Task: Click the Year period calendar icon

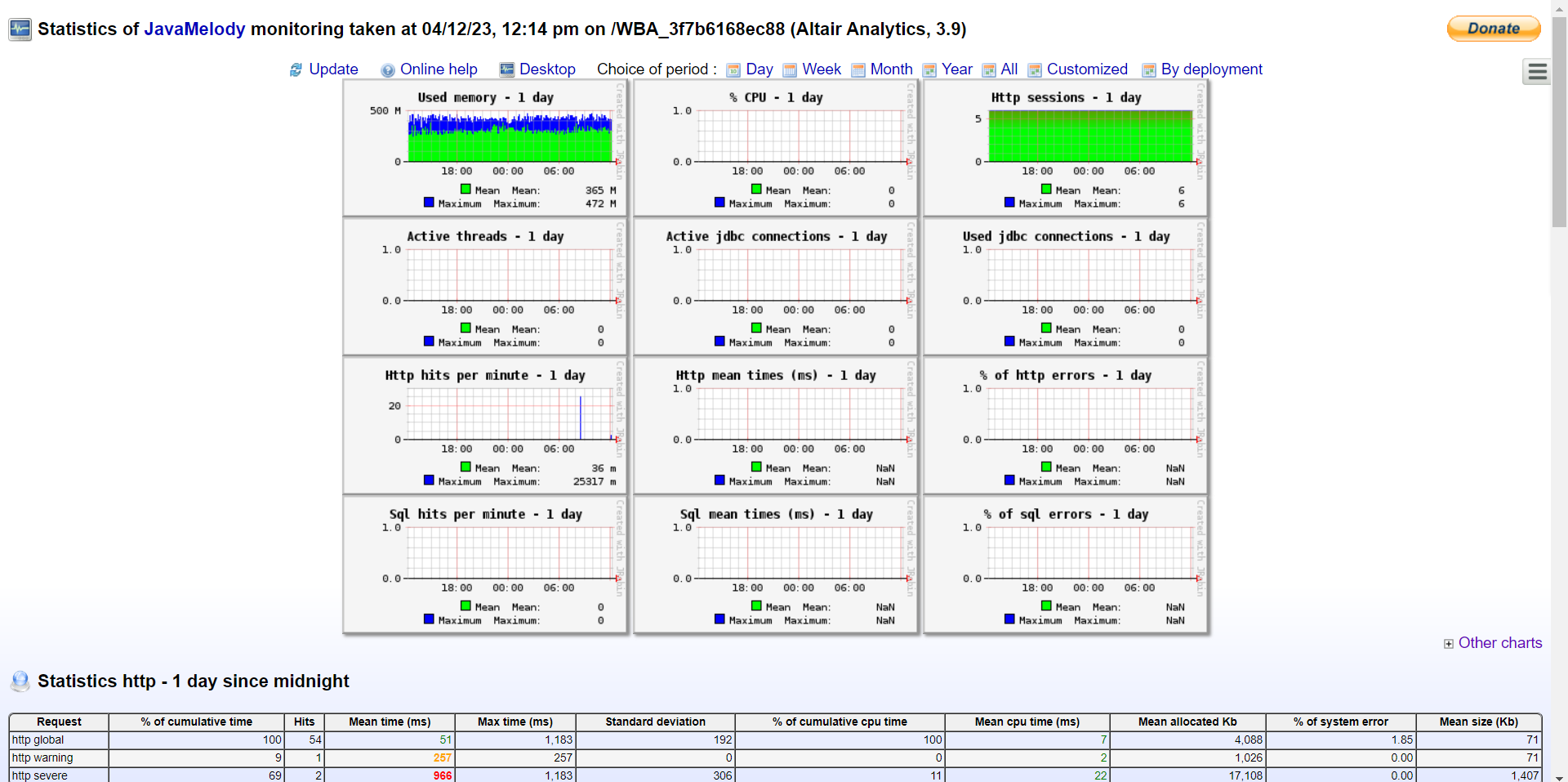Action: 929,70
